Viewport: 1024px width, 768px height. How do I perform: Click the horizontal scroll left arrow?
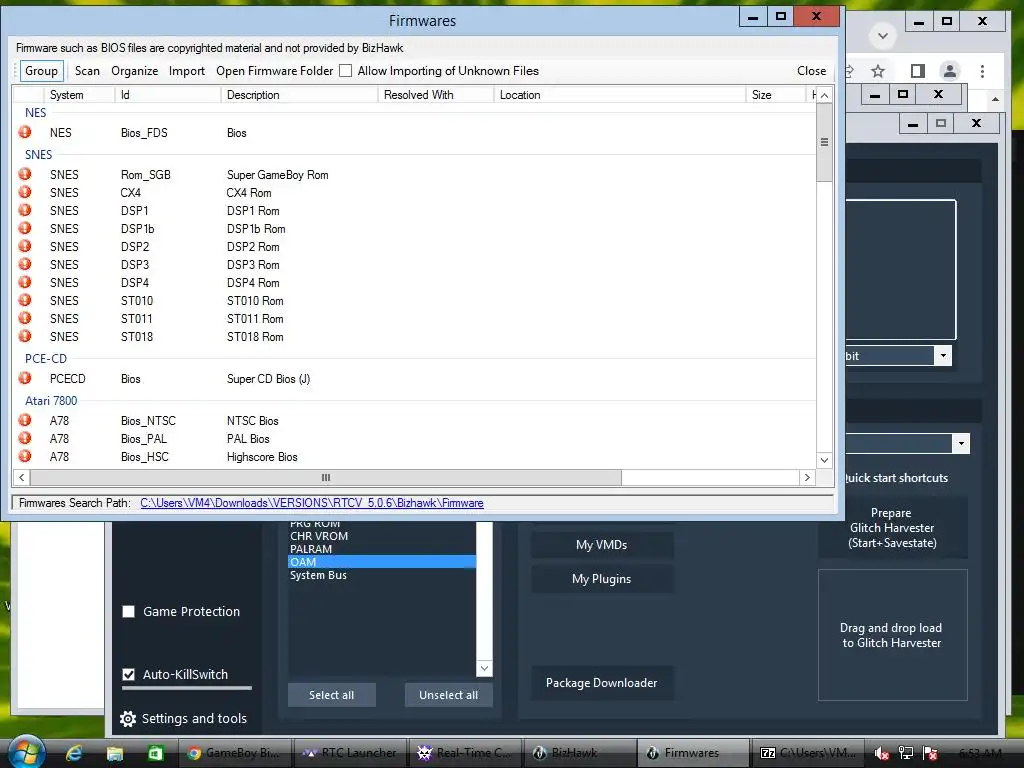coord(22,477)
